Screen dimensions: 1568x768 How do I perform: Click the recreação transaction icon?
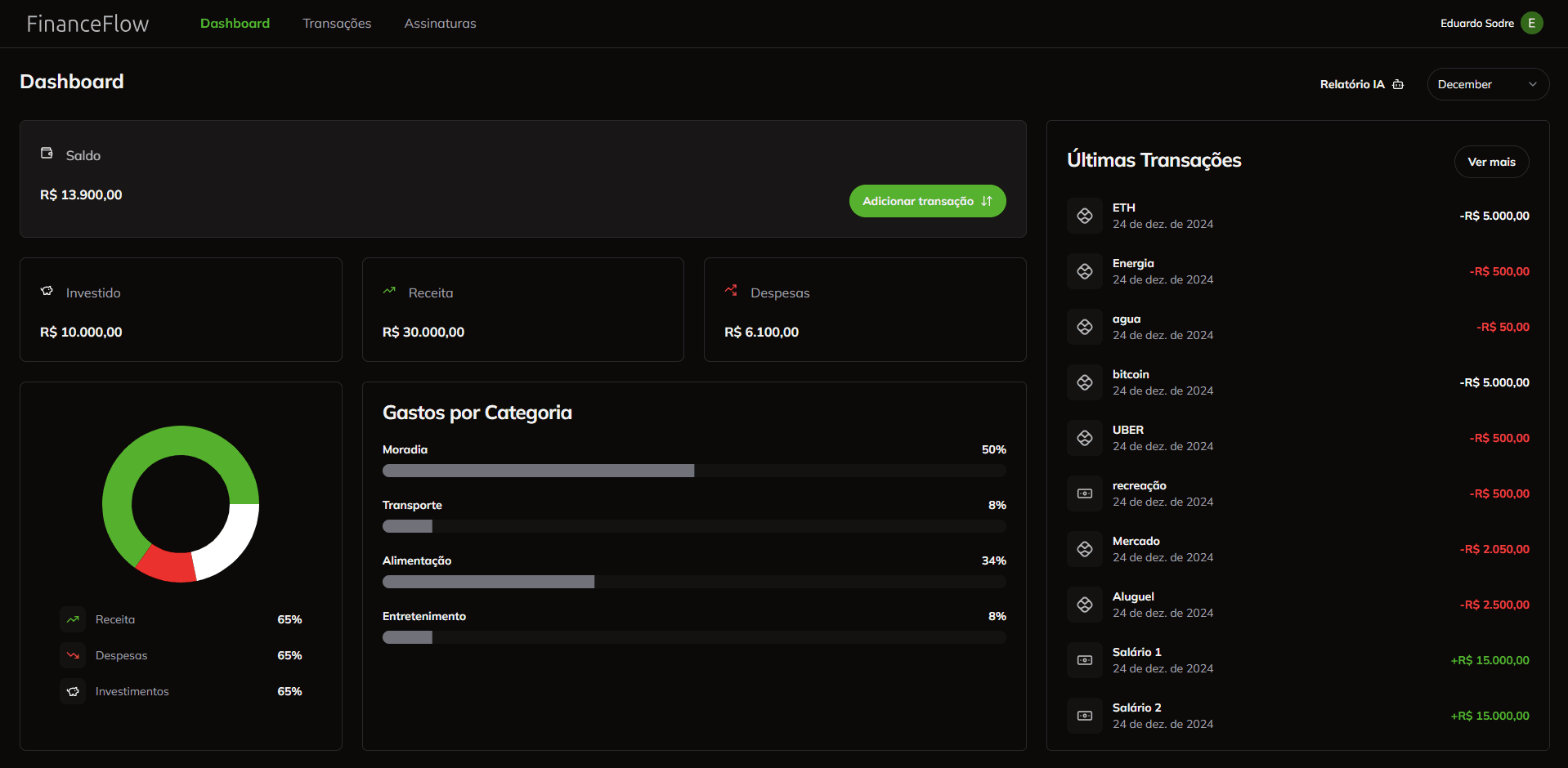click(1084, 493)
